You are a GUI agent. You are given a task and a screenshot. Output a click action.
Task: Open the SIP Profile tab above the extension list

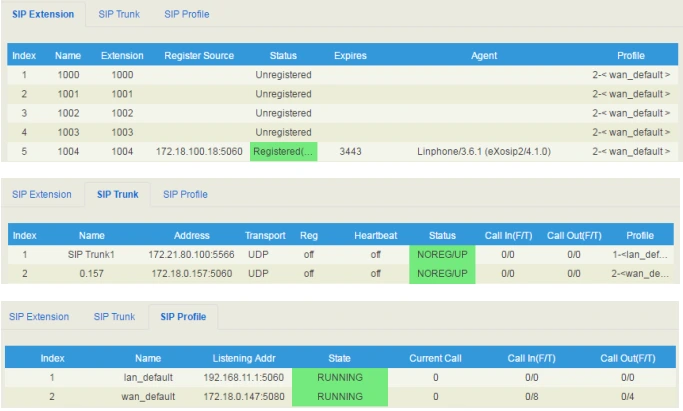click(x=186, y=15)
